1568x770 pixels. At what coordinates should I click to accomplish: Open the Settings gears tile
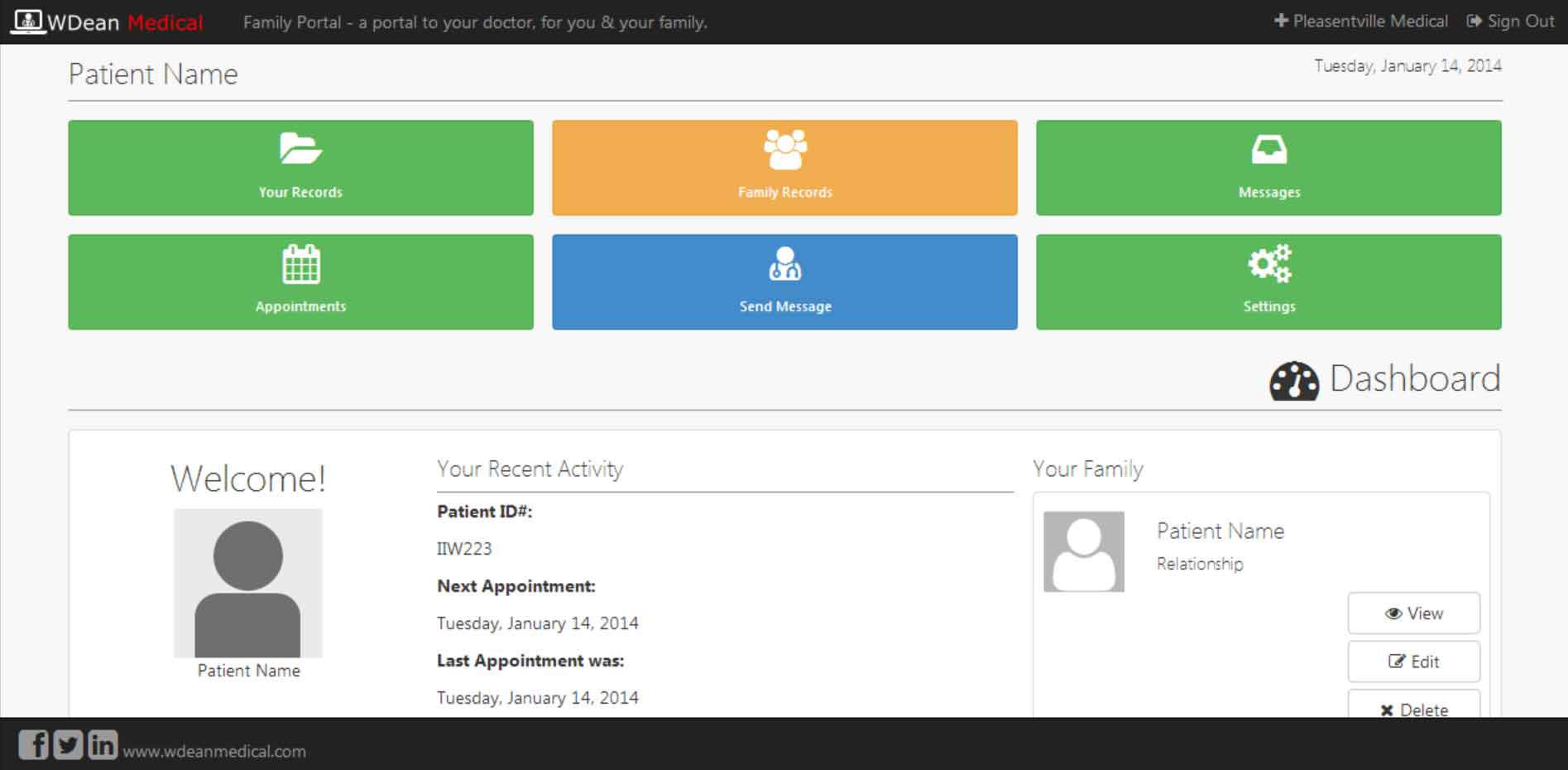pyautogui.click(x=1268, y=282)
